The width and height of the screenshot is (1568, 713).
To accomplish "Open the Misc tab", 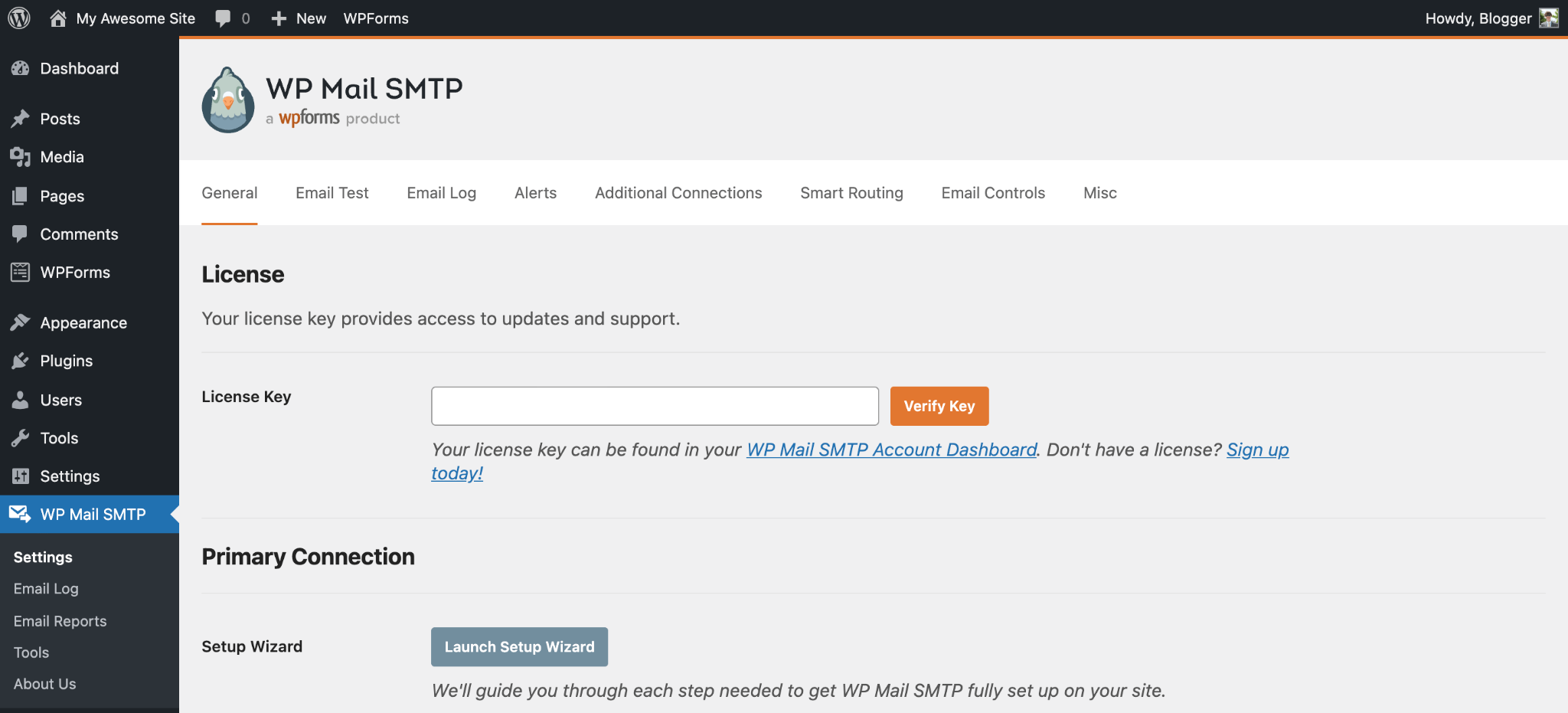I will click(x=1100, y=193).
